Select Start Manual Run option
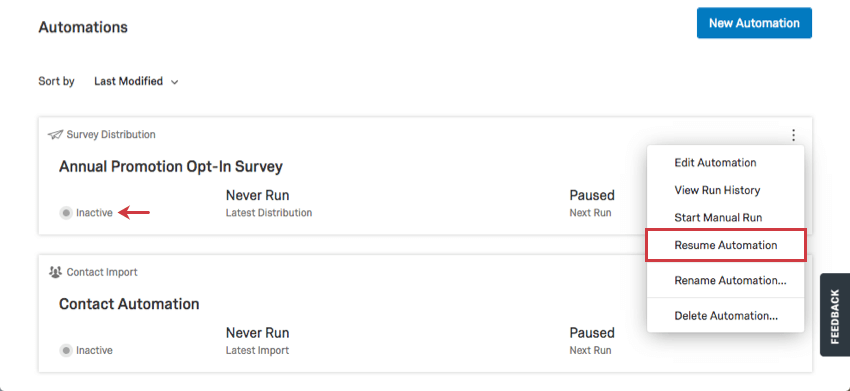This screenshot has height=391, width=850. [x=718, y=218]
